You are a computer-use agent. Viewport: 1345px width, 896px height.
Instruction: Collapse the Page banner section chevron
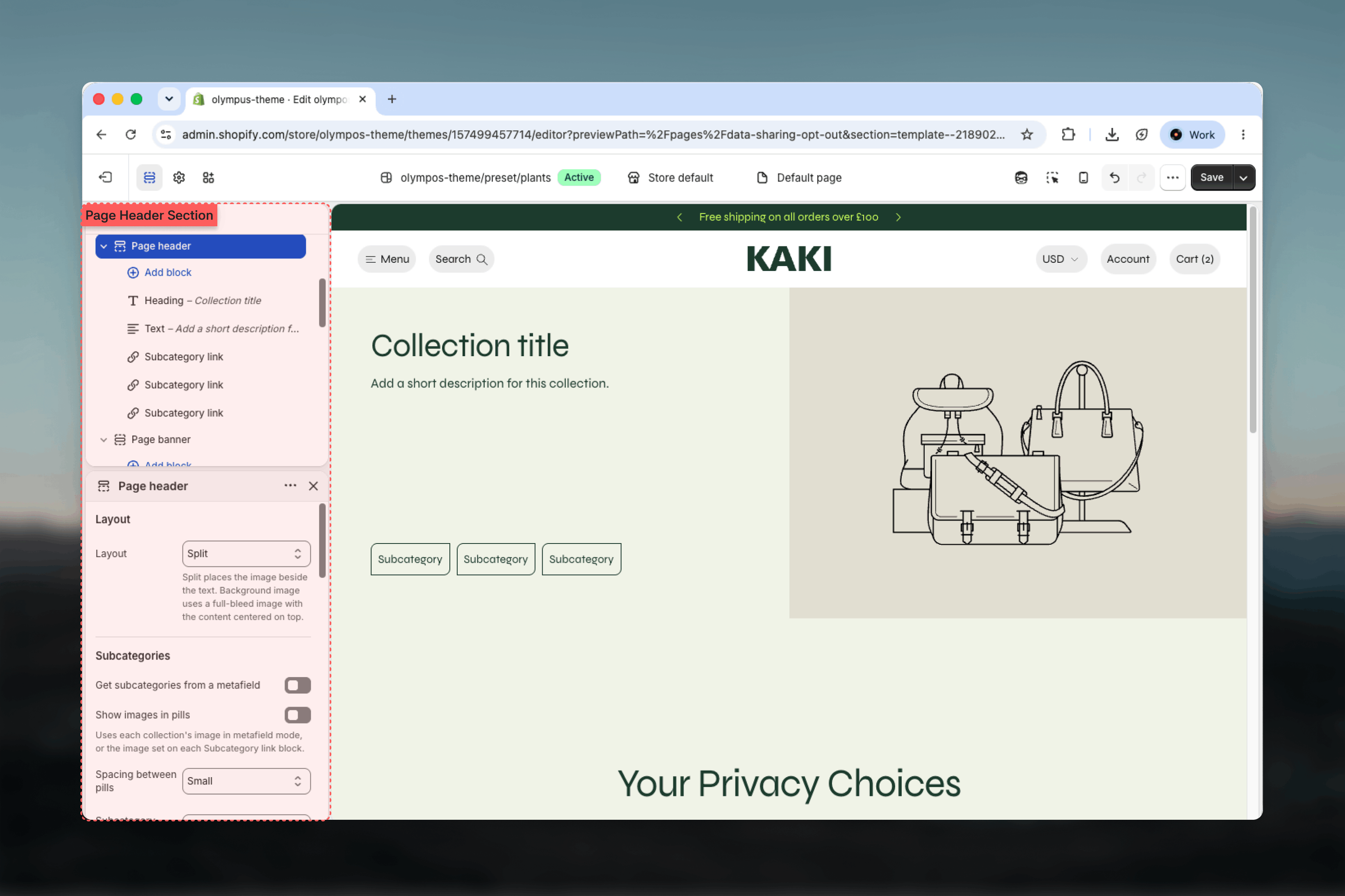pyautogui.click(x=103, y=439)
